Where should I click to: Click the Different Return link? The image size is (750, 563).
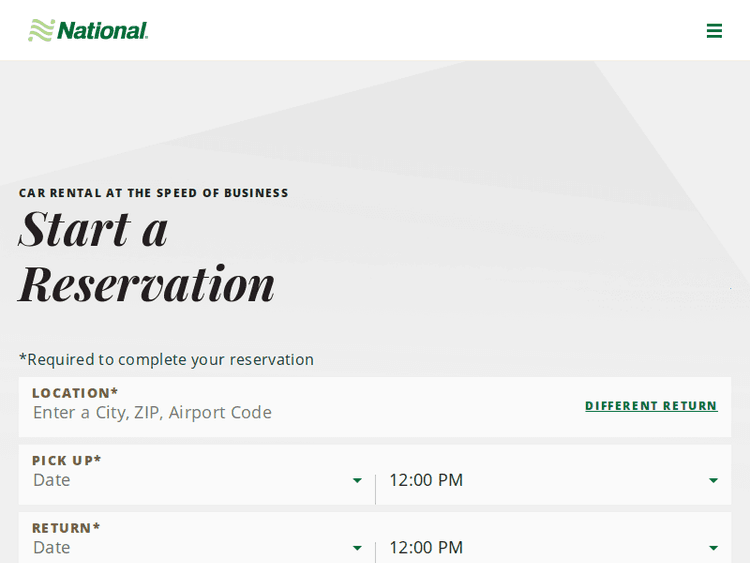[651, 406]
